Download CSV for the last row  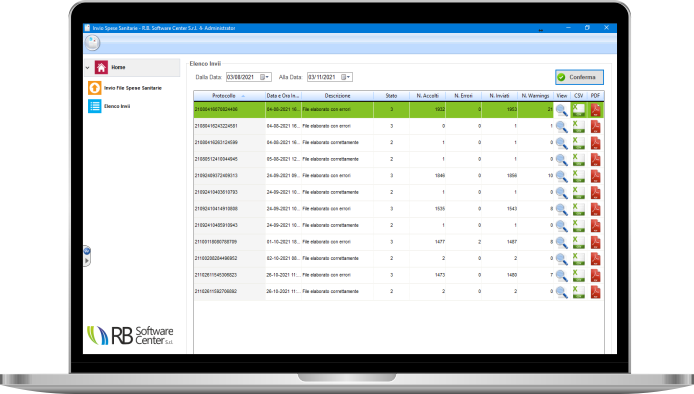click(x=578, y=292)
